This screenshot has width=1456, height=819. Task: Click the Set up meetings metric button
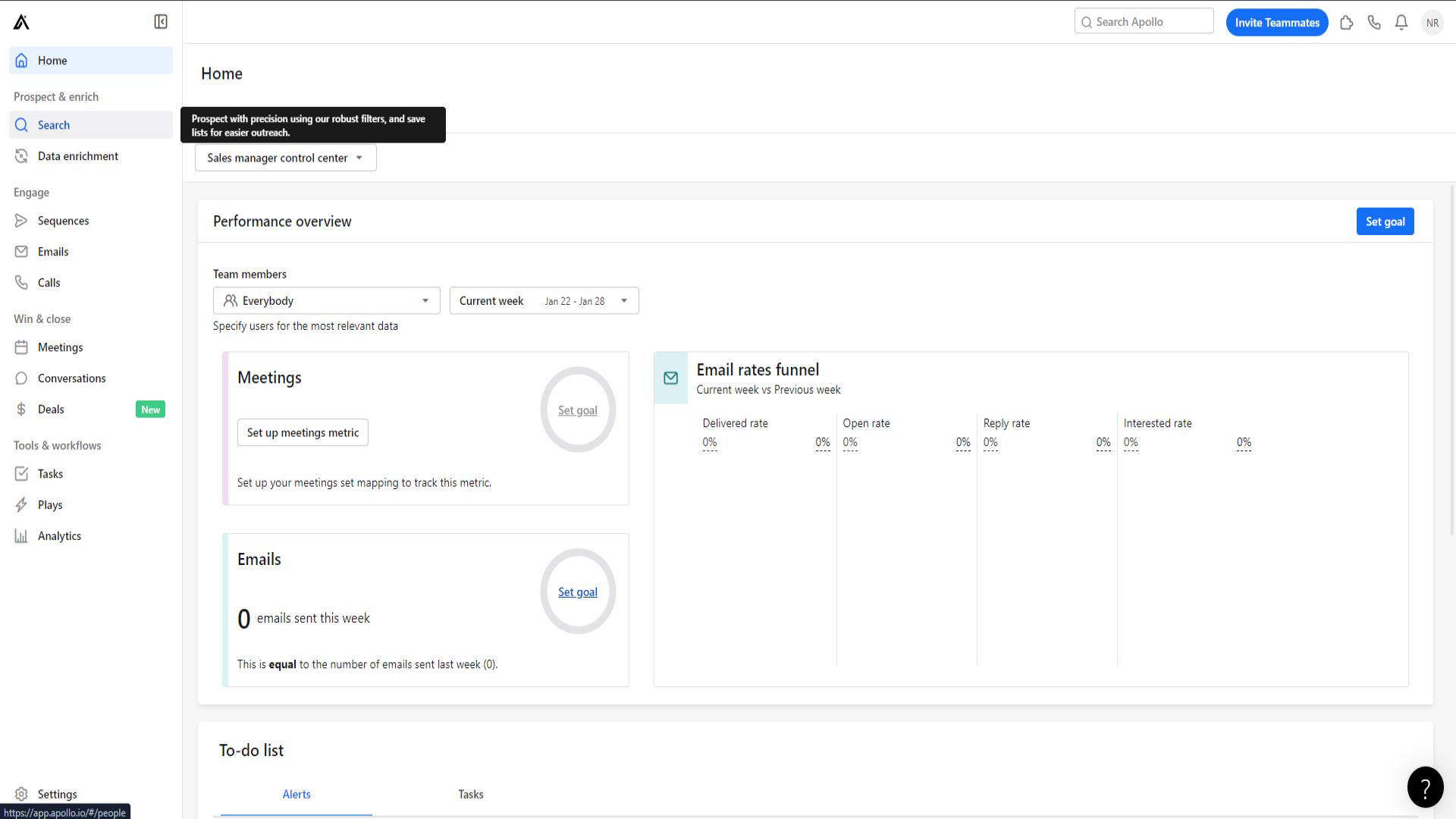(303, 432)
